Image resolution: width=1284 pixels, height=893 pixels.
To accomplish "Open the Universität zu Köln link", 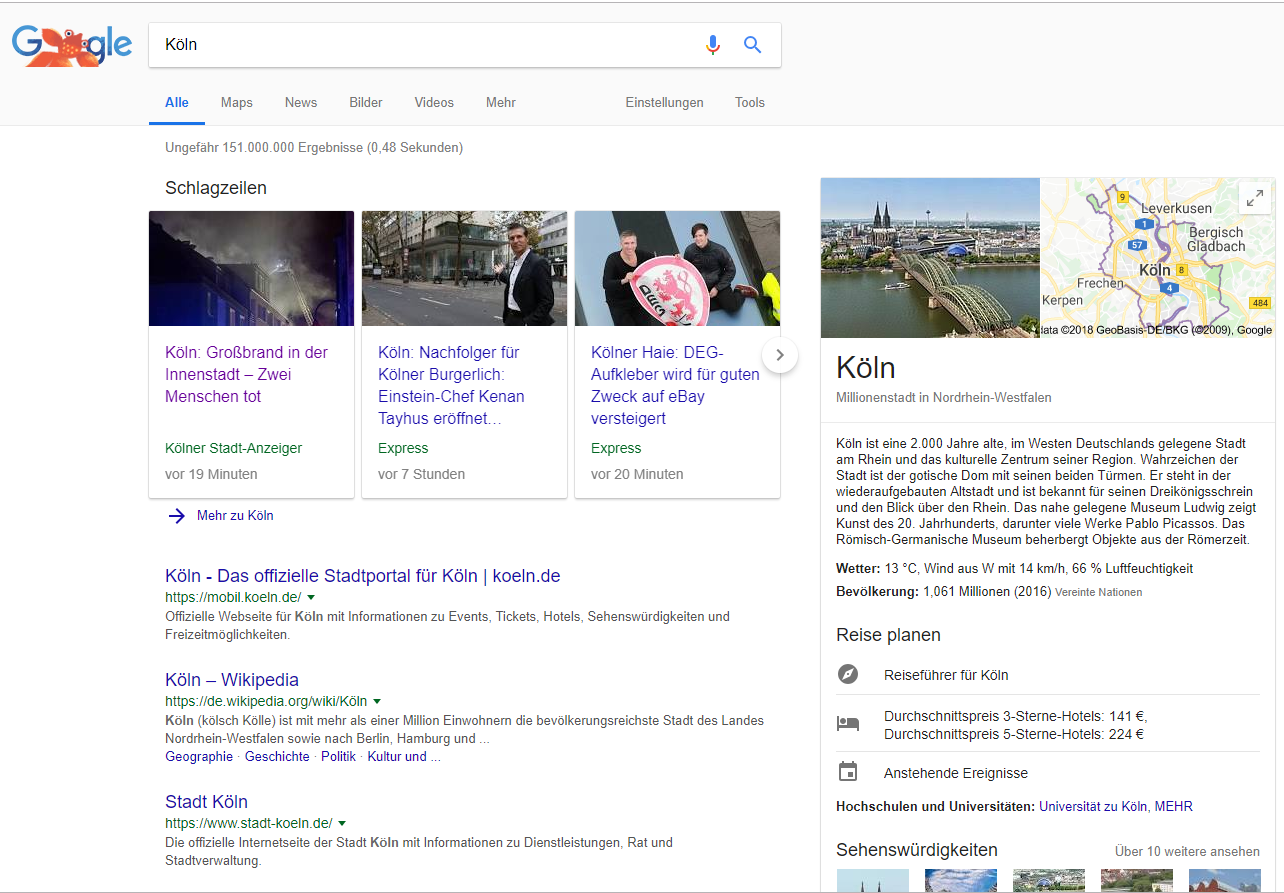I will click(1093, 806).
